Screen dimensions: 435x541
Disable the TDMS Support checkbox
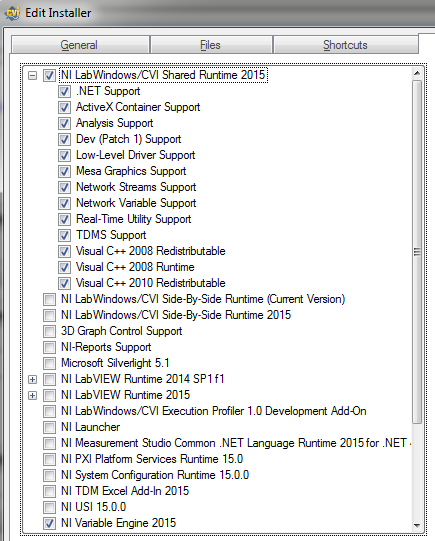(65, 235)
